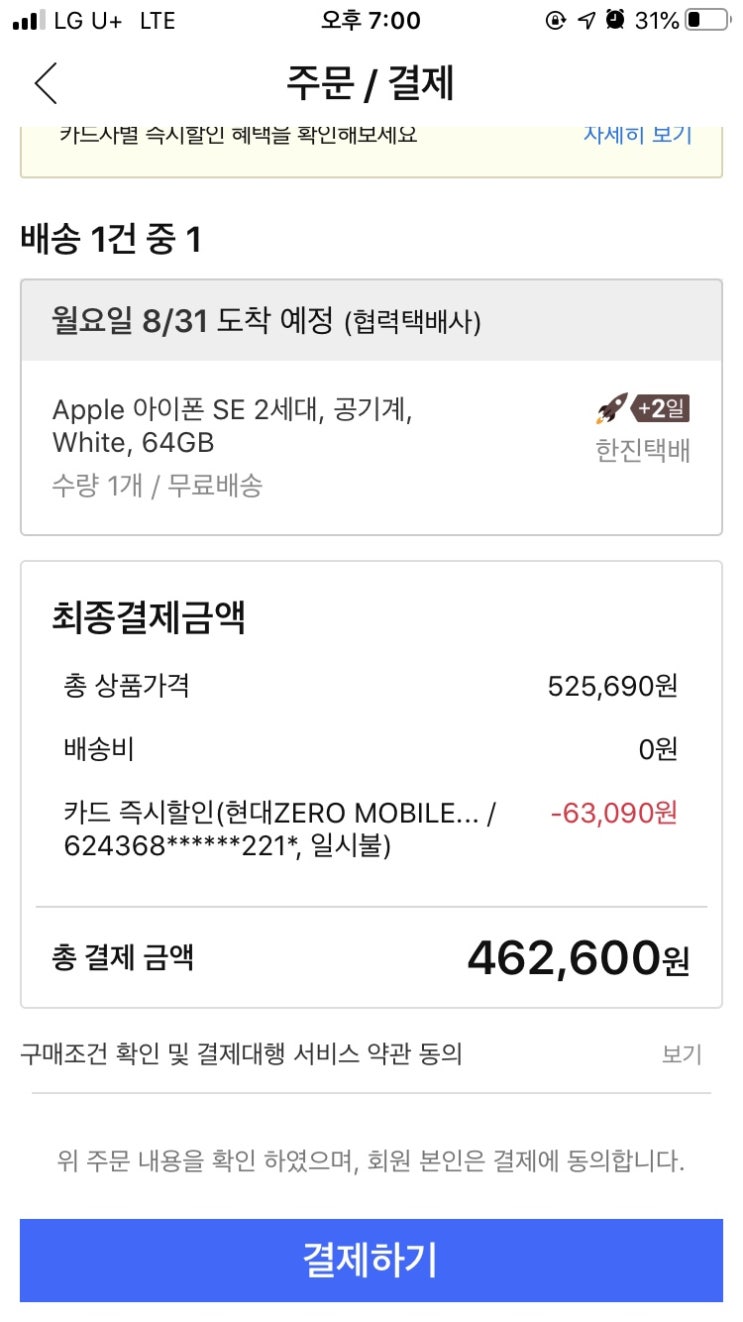
Task: Tap the 한진택배 courier label
Action: click(643, 451)
